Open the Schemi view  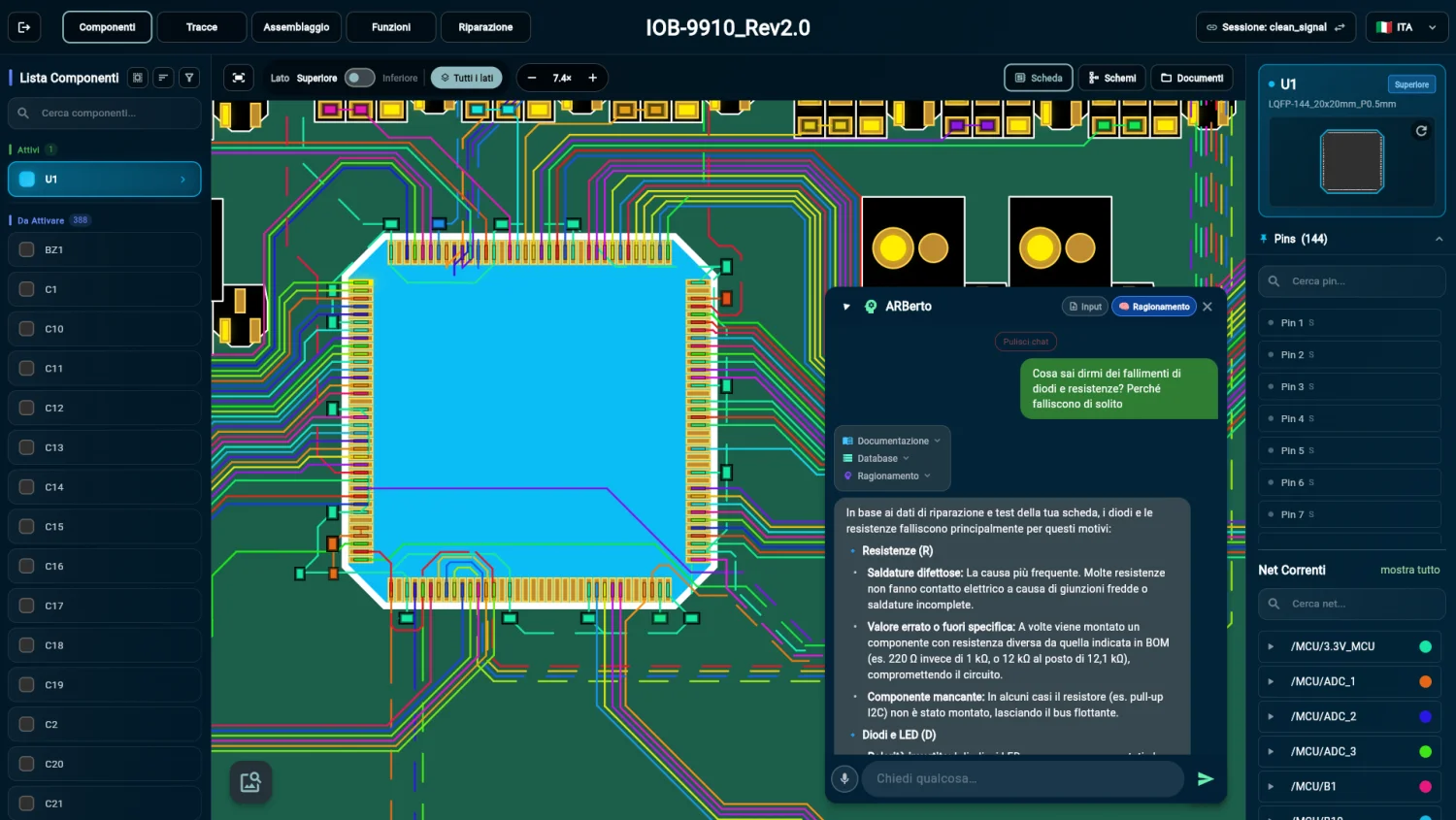point(1112,78)
